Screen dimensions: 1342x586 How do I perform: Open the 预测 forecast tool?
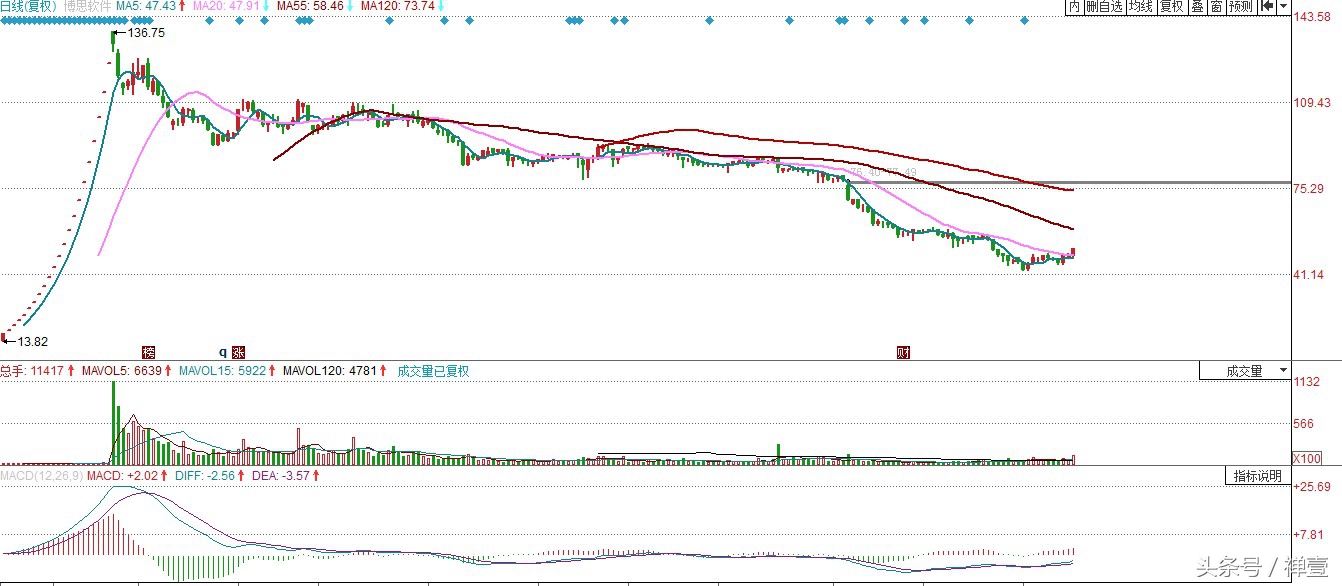1240,7
